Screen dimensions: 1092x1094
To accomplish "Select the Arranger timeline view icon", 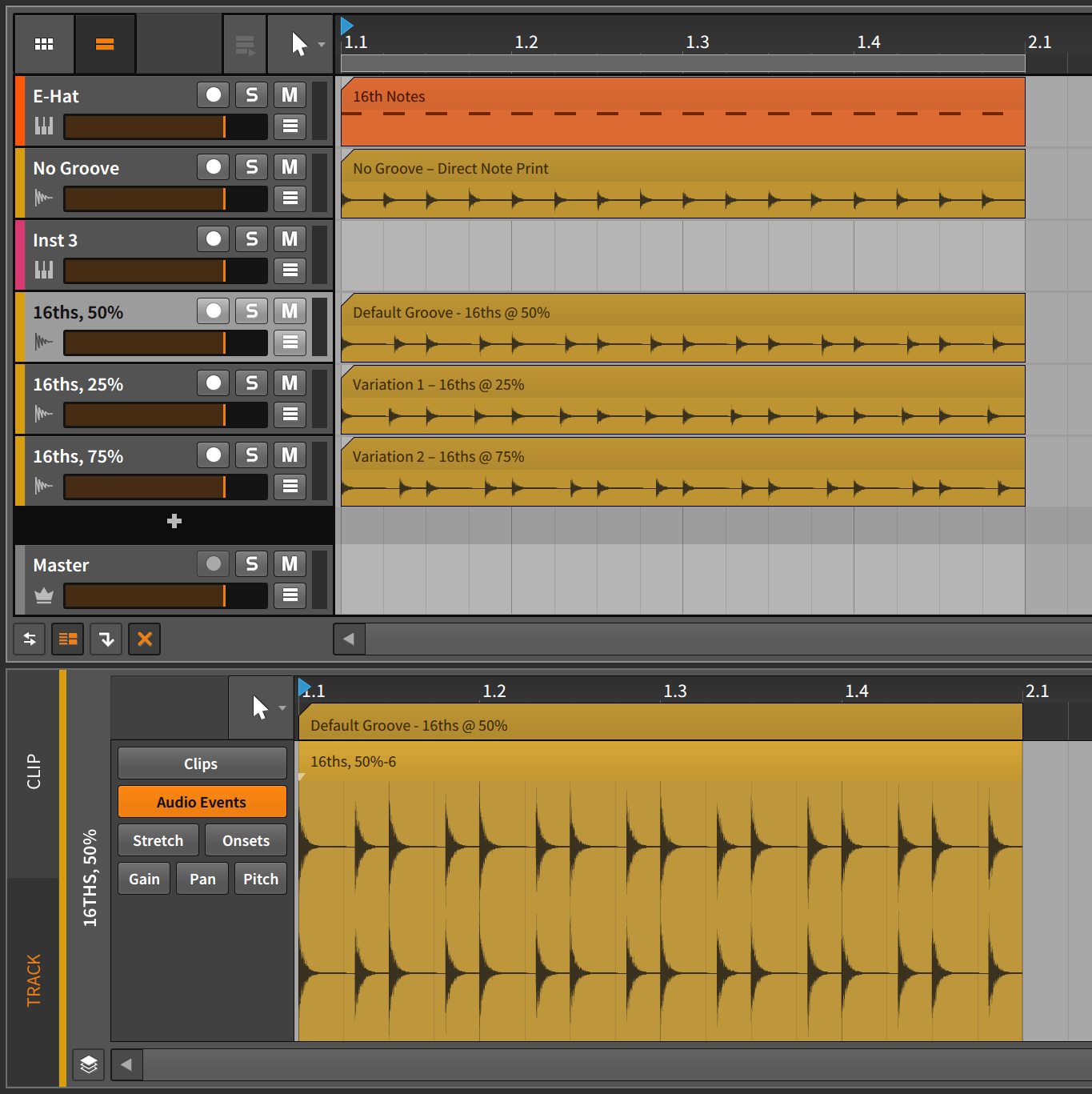I will click(105, 43).
